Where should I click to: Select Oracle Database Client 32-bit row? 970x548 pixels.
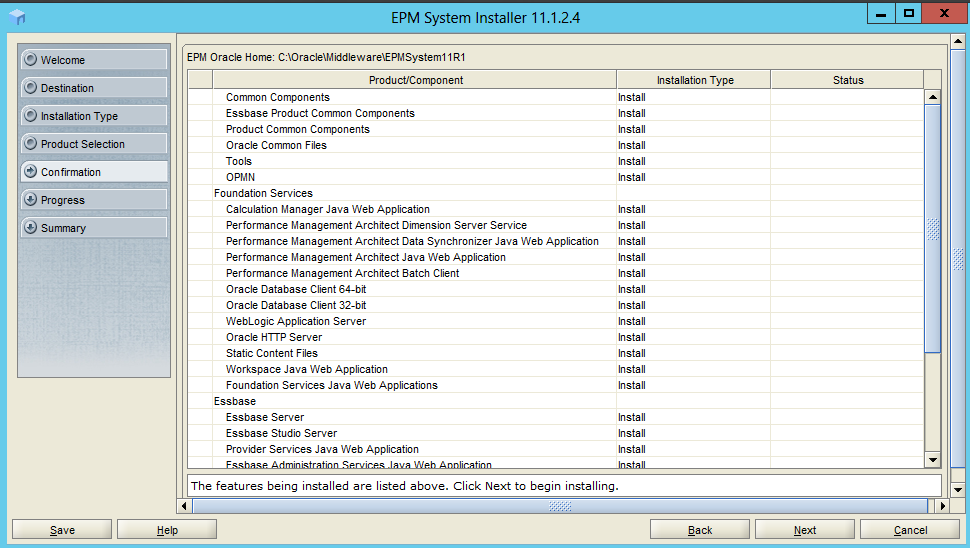pos(556,306)
